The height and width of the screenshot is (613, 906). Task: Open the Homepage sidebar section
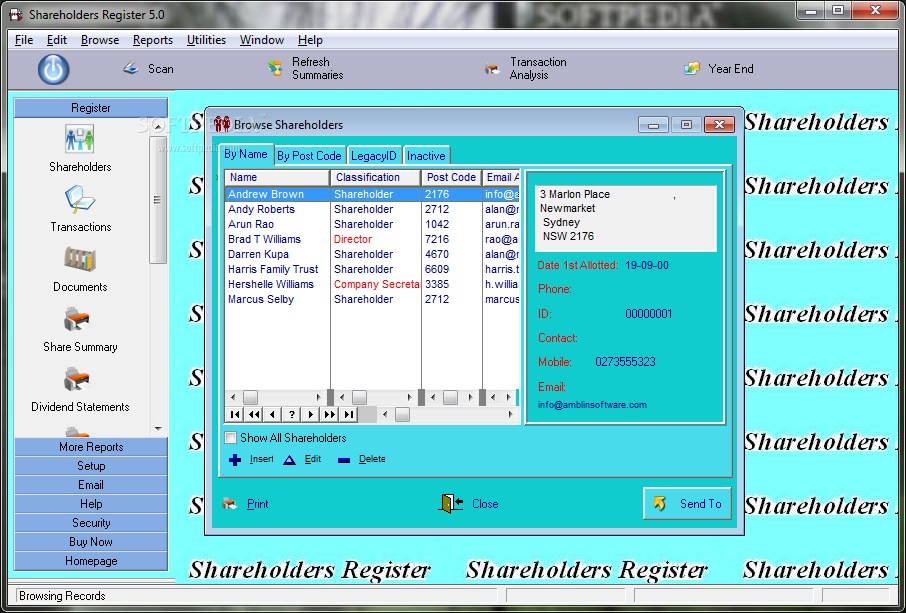click(91, 561)
